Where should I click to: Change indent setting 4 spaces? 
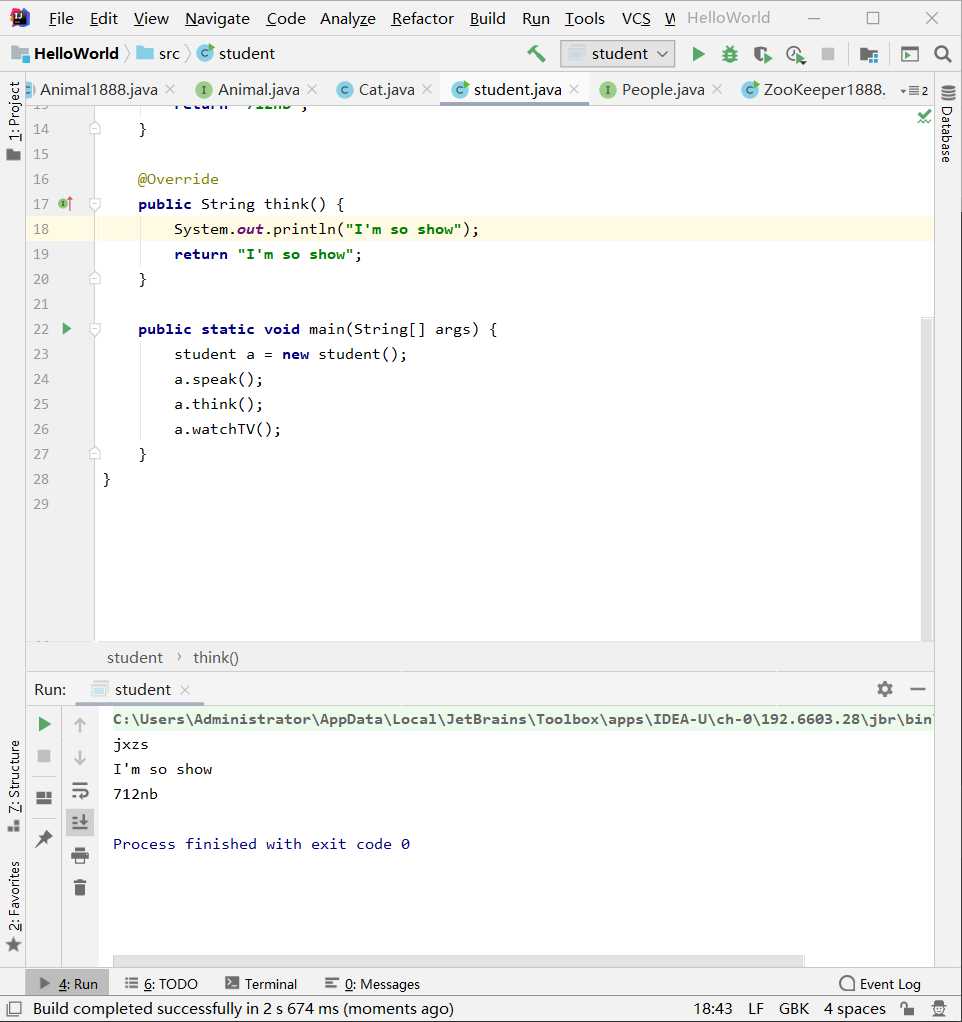[x=854, y=1008]
